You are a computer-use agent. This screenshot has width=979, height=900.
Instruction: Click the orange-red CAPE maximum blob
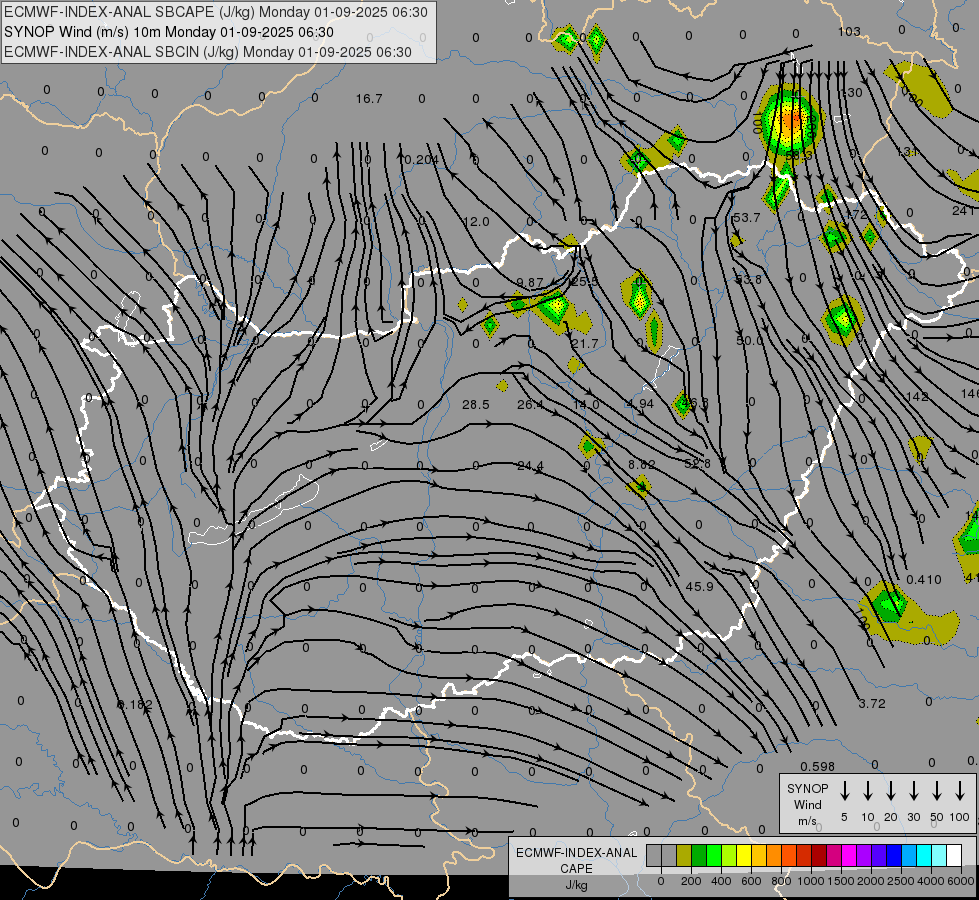point(790,121)
